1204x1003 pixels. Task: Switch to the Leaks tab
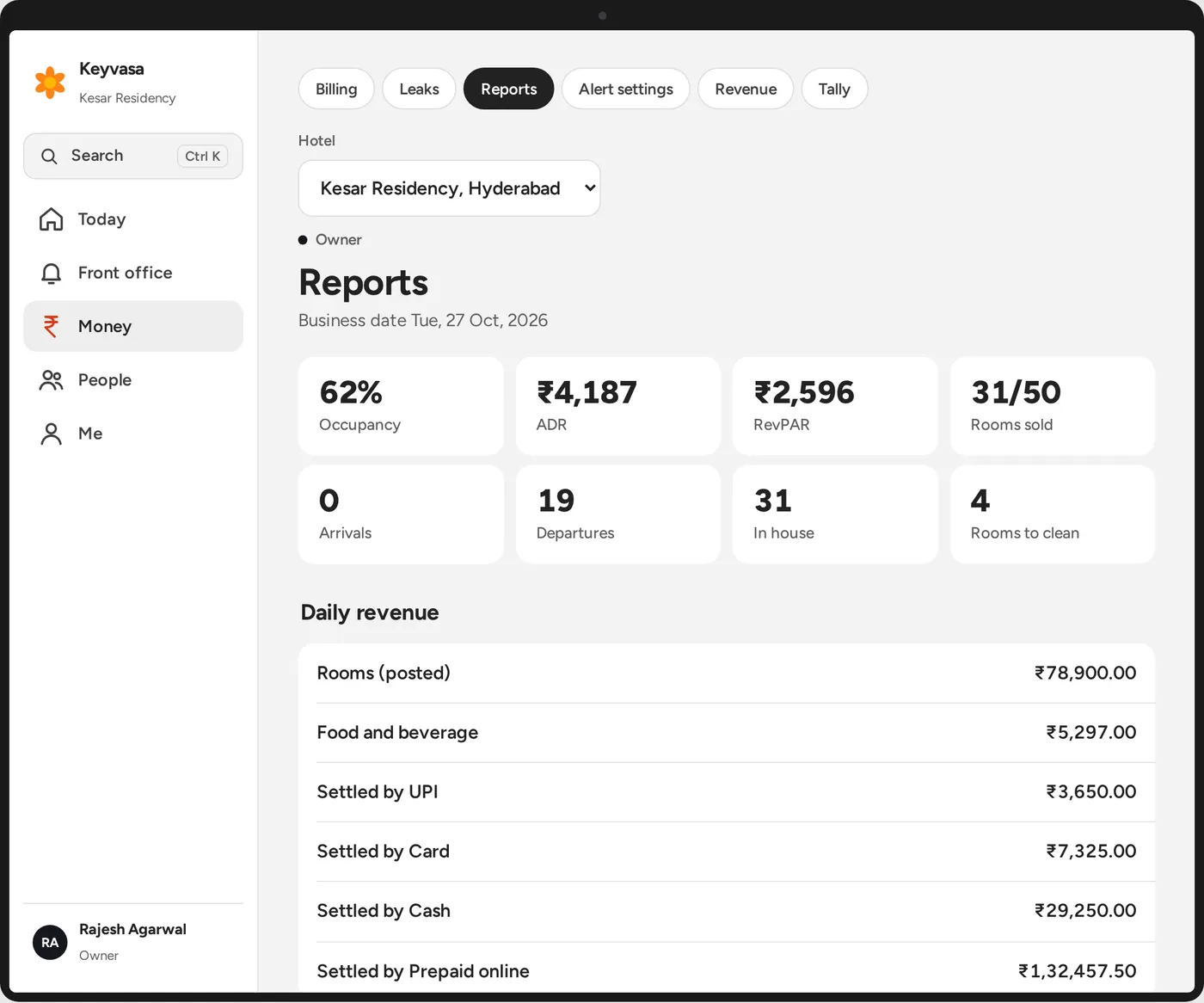pyautogui.click(x=419, y=89)
